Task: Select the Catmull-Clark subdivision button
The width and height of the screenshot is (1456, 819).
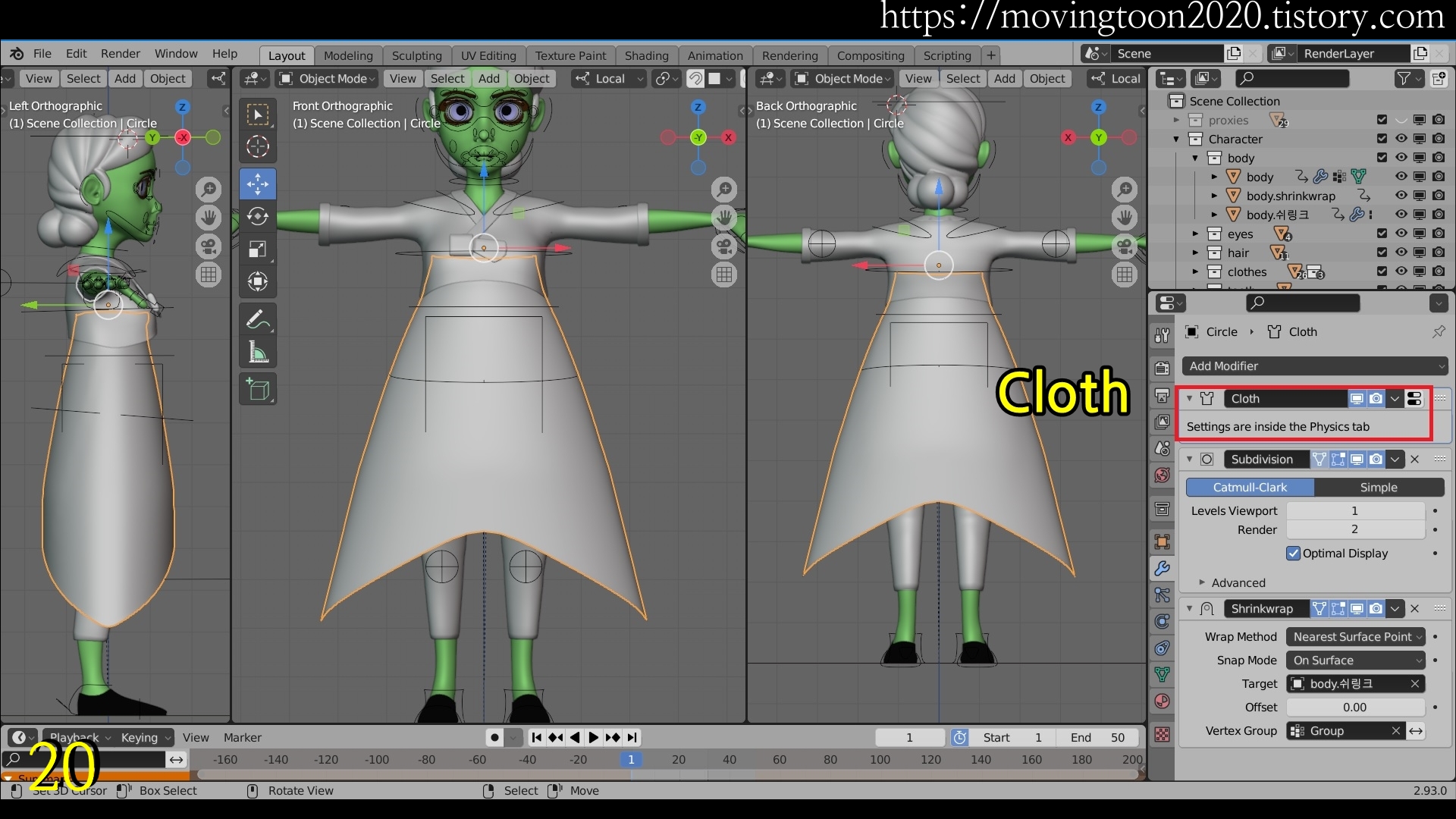Action: 1250,488
